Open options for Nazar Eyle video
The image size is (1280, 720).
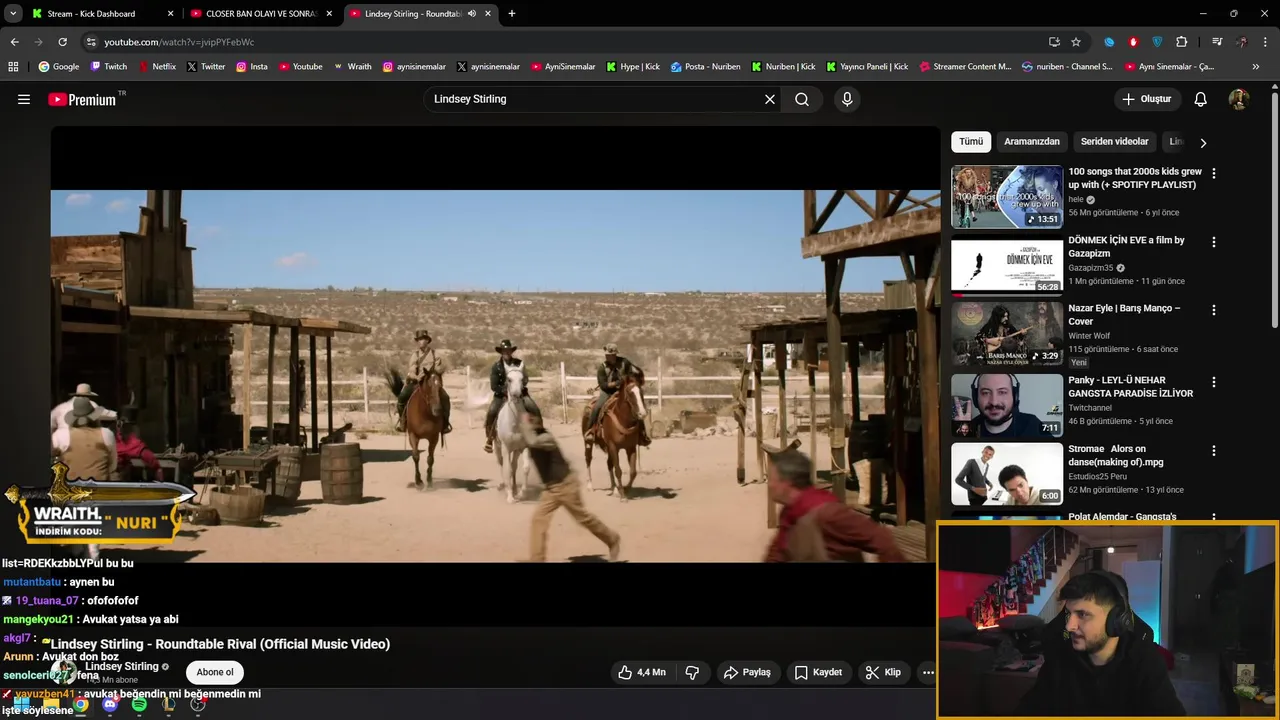coord(1214,310)
